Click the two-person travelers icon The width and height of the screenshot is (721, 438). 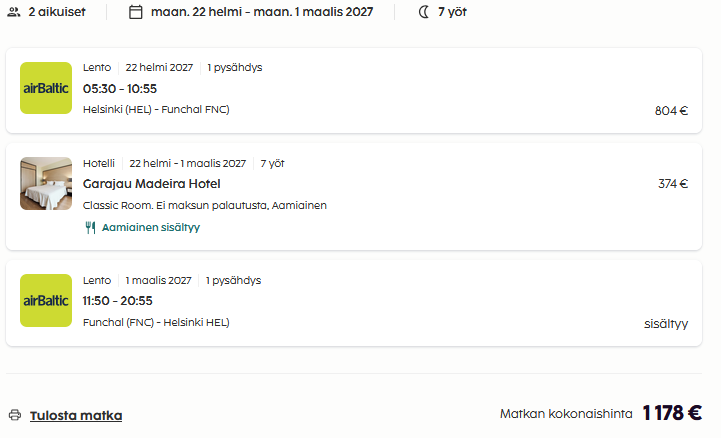(x=14, y=12)
